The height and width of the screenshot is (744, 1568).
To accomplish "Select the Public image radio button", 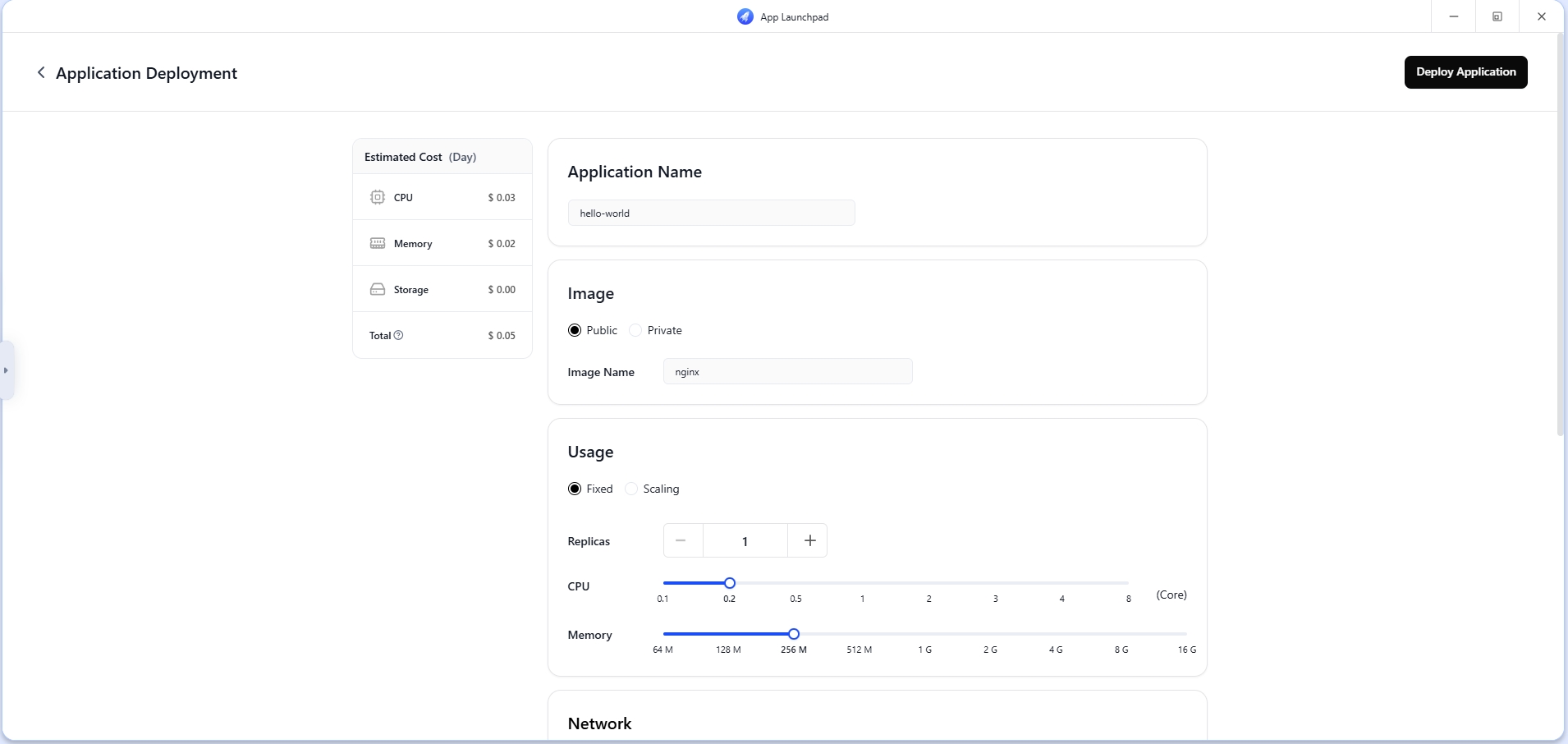I will pos(575,330).
